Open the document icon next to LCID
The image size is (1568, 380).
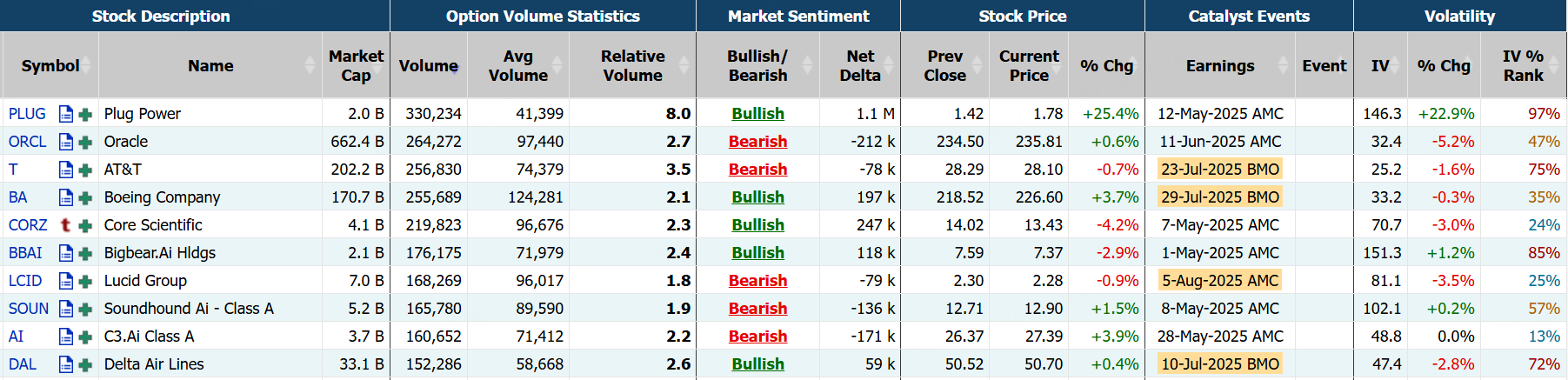coord(66,281)
